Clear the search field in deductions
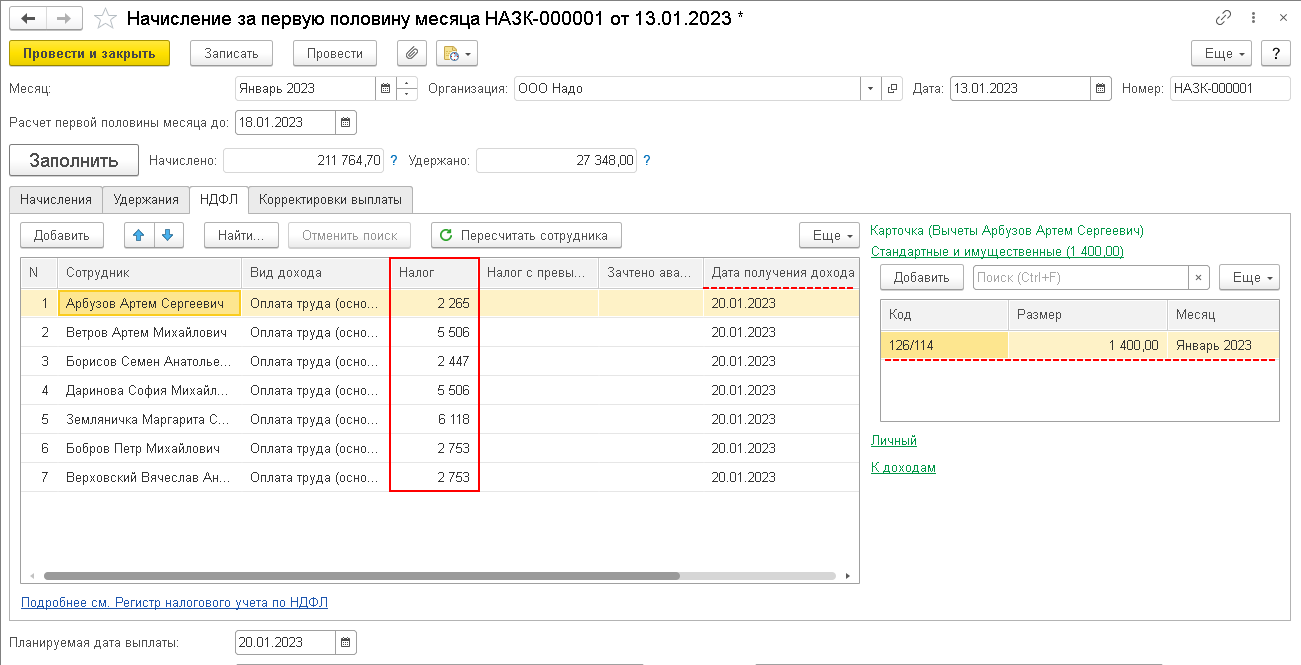Viewport: 1301px width, 665px height. click(x=1199, y=278)
